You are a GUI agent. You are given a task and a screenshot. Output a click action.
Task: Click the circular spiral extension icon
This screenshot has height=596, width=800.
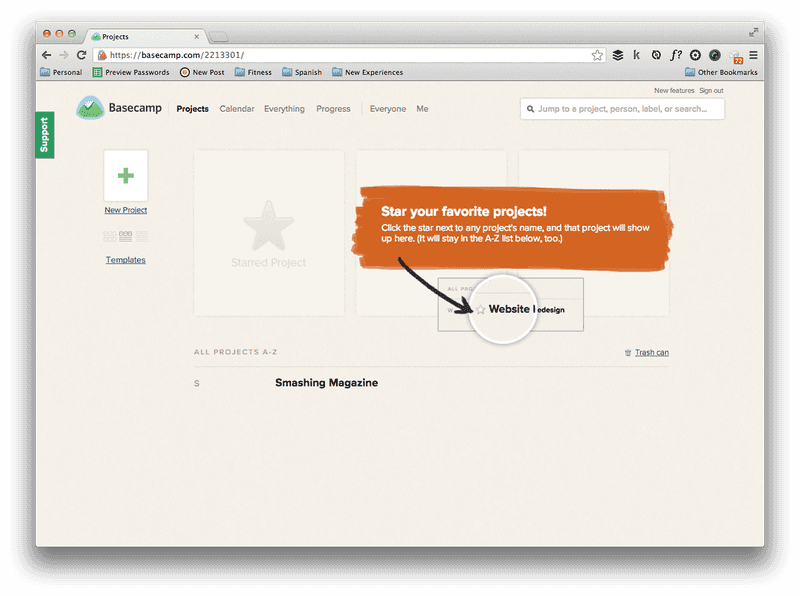[656, 55]
